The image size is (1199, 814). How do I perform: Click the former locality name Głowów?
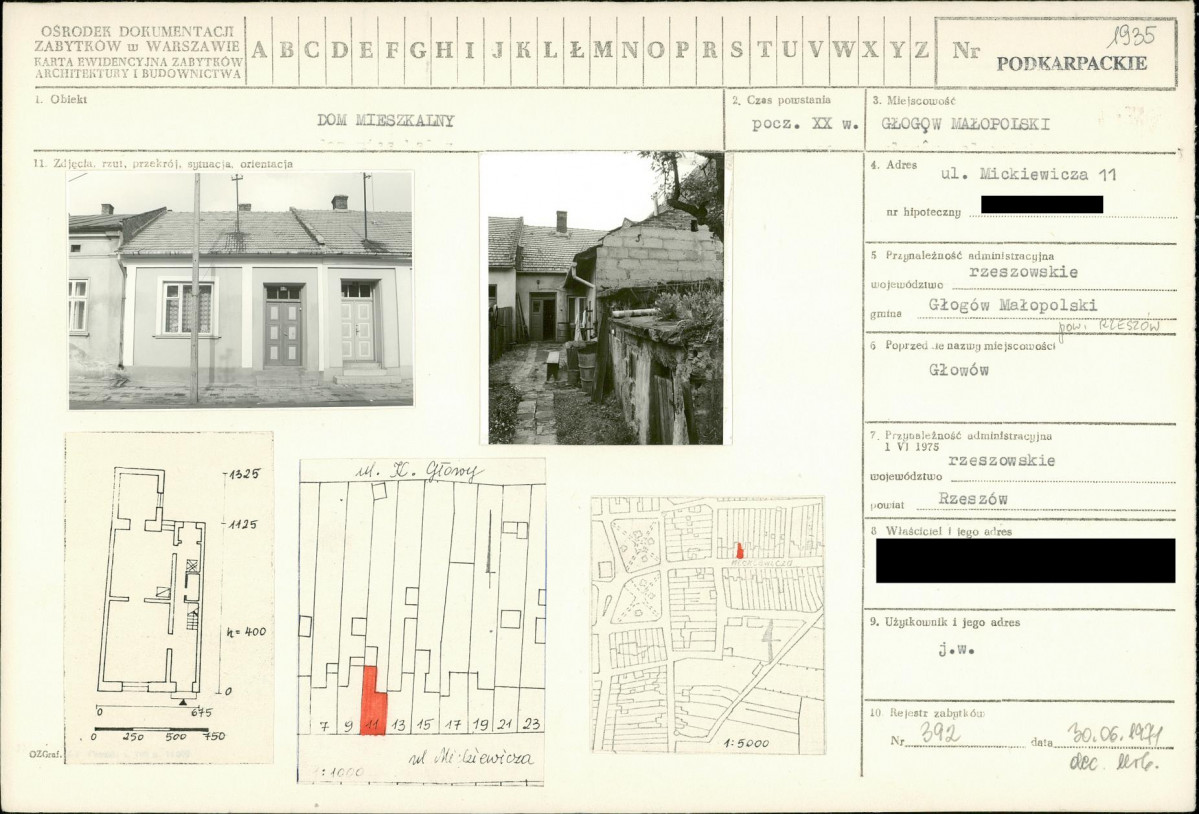(958, 370)
